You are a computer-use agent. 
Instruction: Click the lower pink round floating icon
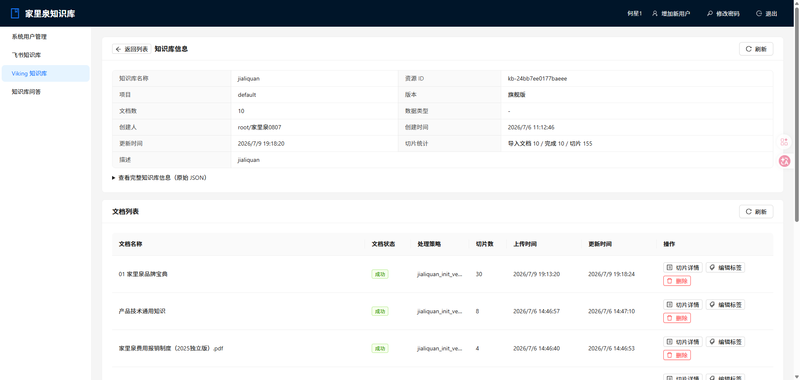pyautogui.click(x=784, y=161)
